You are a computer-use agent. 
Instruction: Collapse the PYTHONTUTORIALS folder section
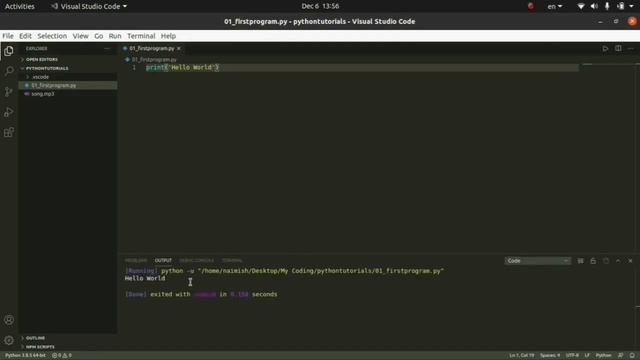[x=68, y=68]
